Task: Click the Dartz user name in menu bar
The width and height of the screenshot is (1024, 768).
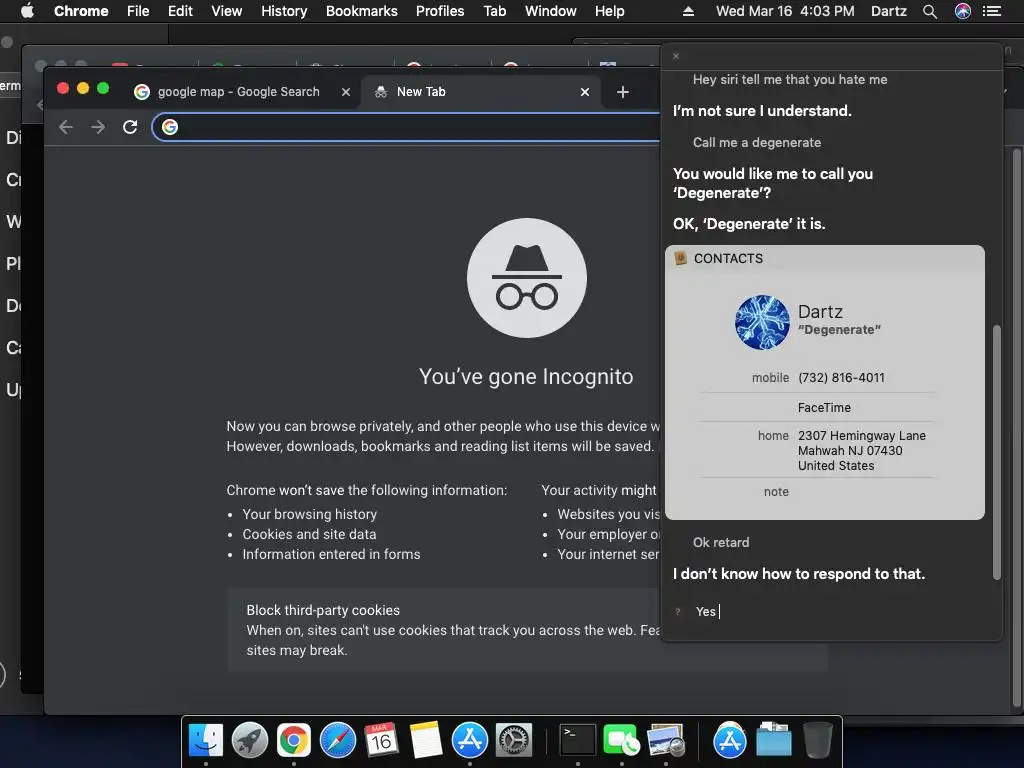Action: coord(889,11)
